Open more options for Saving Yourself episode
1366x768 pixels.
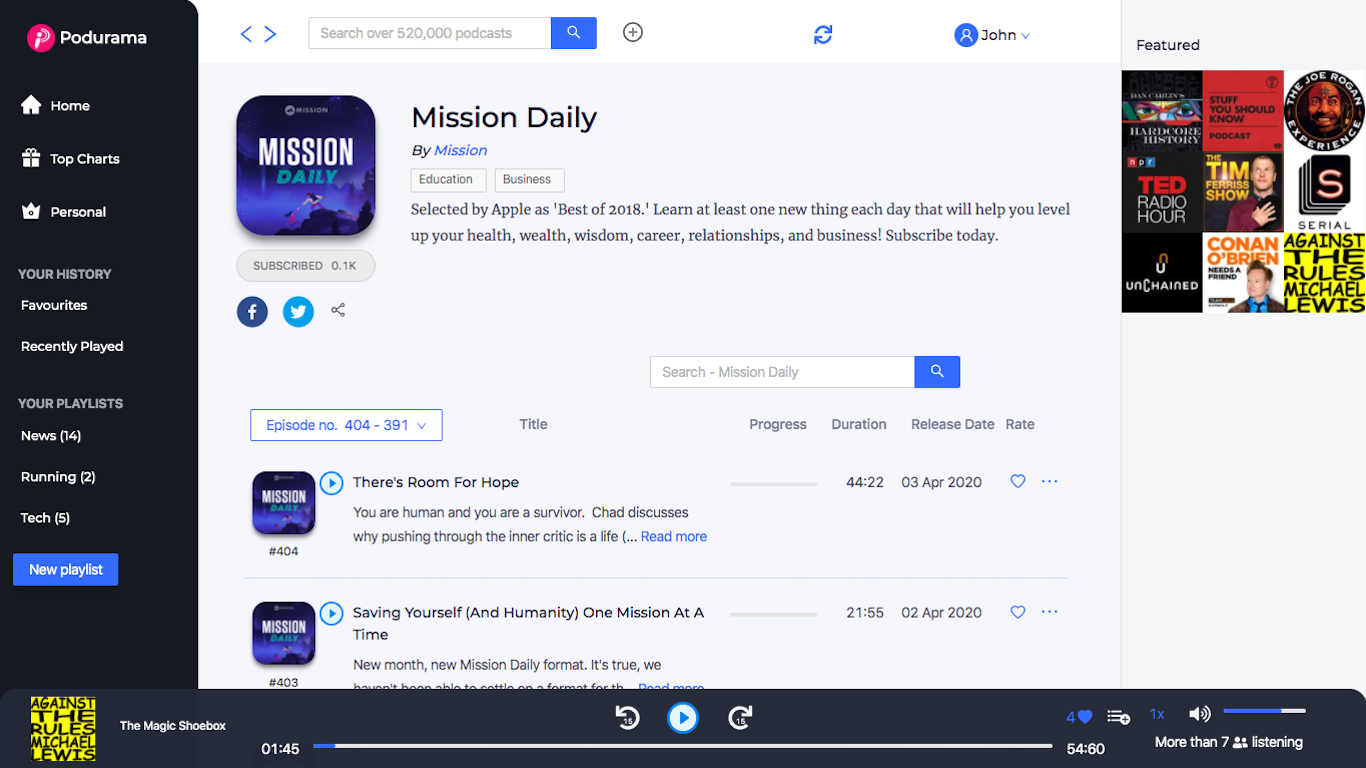(1049, 612)
